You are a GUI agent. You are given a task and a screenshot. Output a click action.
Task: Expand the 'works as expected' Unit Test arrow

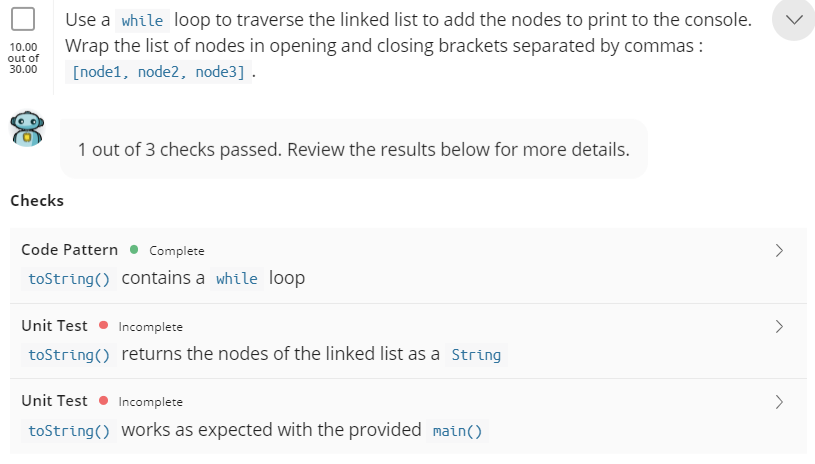(779, 401)
